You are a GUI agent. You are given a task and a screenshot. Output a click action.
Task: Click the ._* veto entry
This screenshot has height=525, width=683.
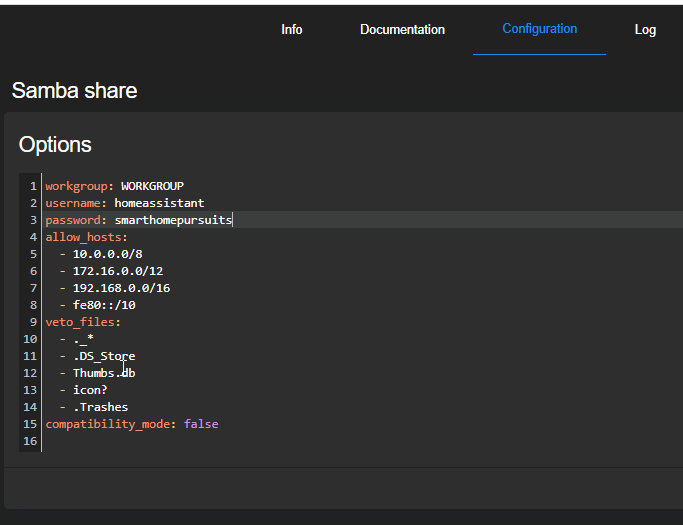click(x=83, y=339)
